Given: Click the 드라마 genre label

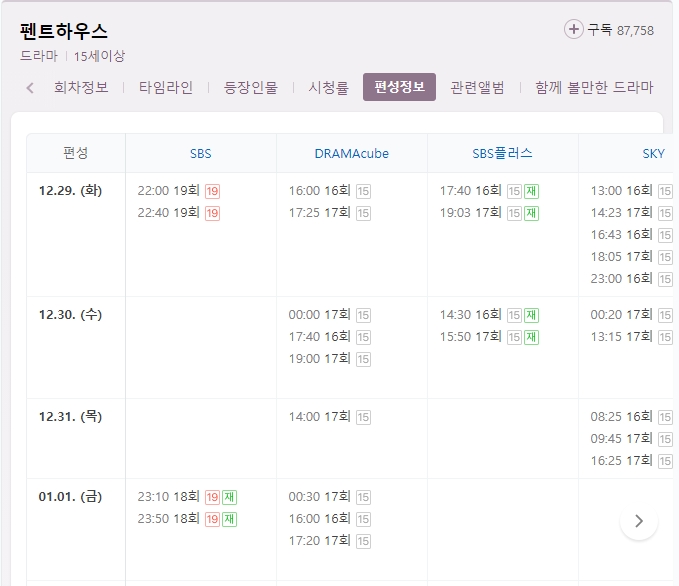Looking at the screenshot, I should pos(39,56).
